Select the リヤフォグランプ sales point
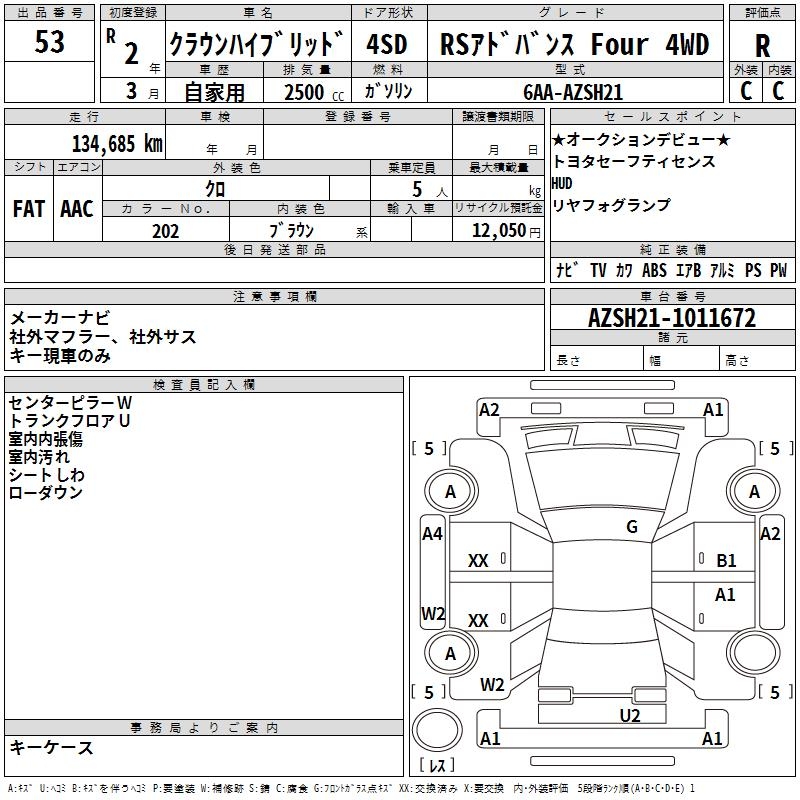This screenshot has height=800, width=800. tap(611, 205)
